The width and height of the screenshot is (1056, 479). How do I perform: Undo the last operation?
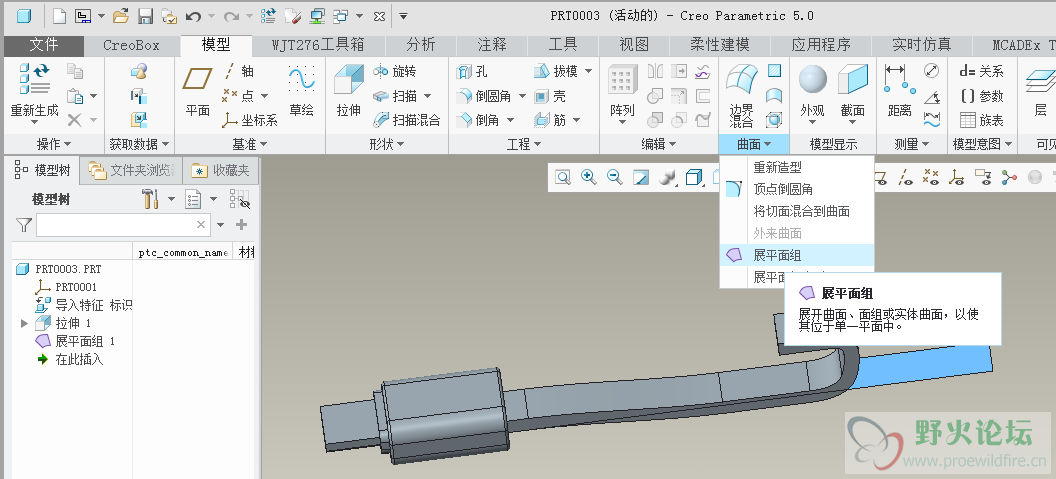193,15
